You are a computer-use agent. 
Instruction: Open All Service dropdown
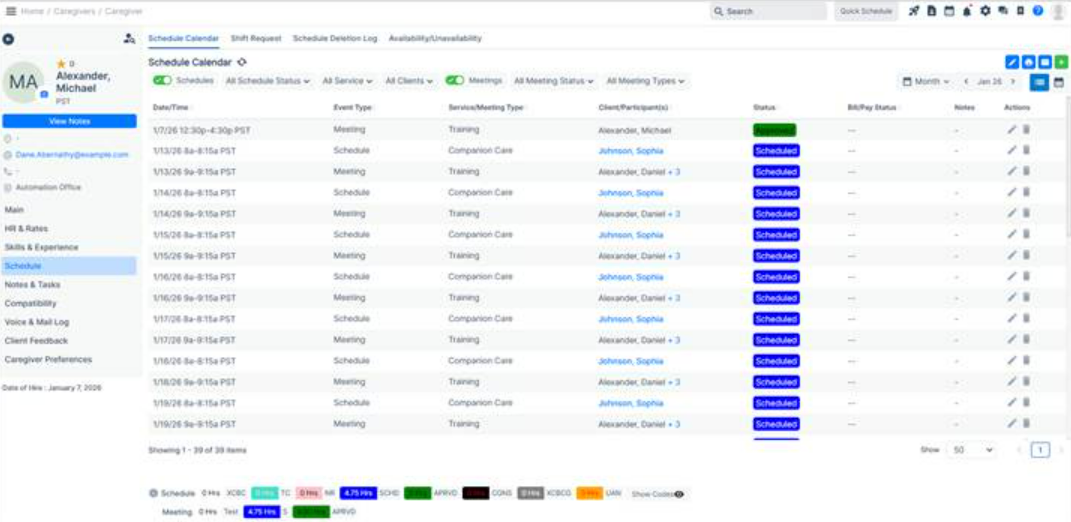pyautogui.click(x=348, y=81)
